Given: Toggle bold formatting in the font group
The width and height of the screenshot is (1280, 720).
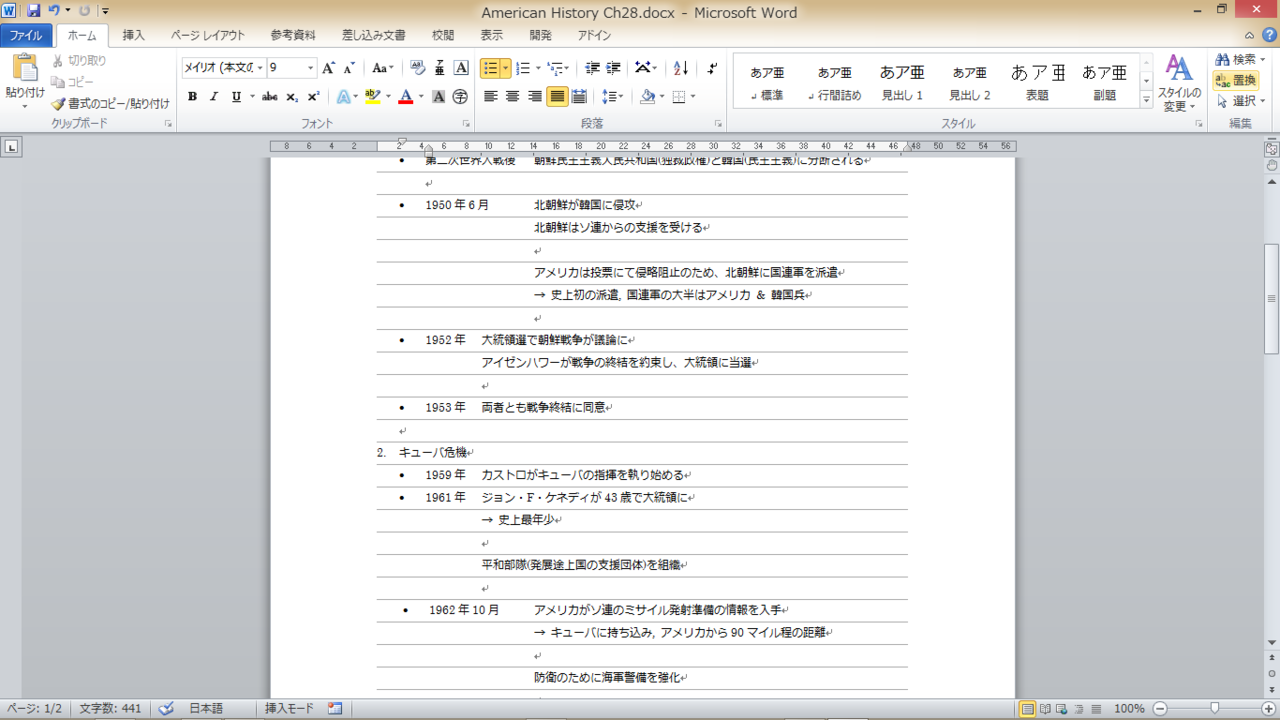Looking at the screenshot, I should 191,97.
